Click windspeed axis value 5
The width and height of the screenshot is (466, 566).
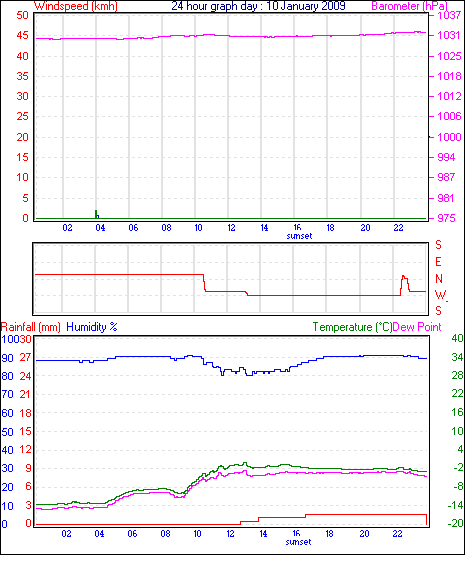coord(25,198)
